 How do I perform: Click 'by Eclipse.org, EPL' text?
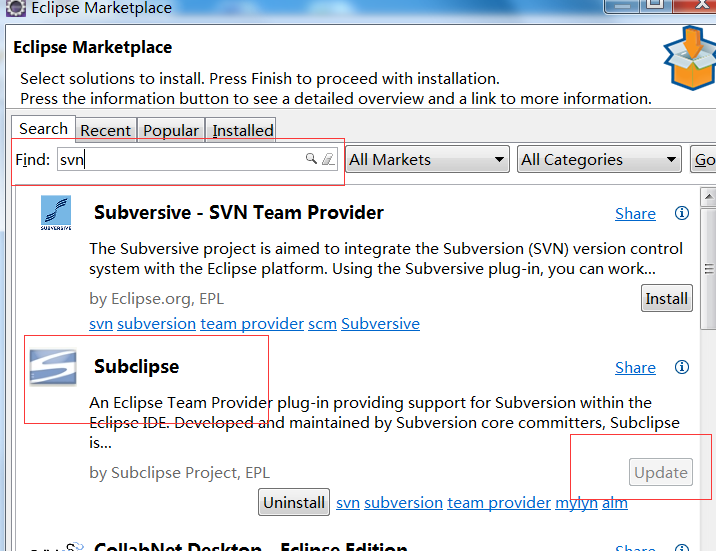156,299
